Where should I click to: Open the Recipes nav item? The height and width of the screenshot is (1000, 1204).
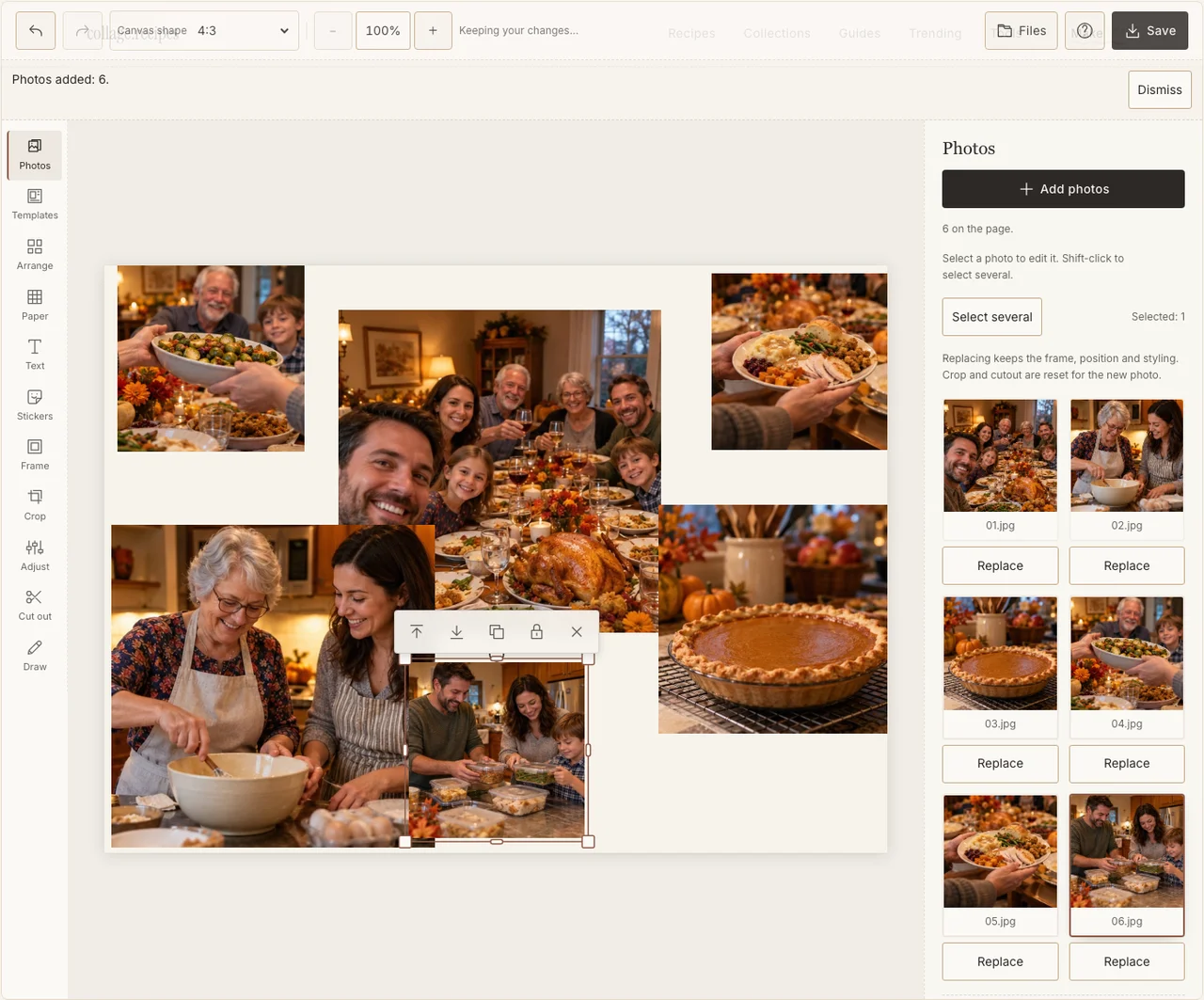point(691,33)
